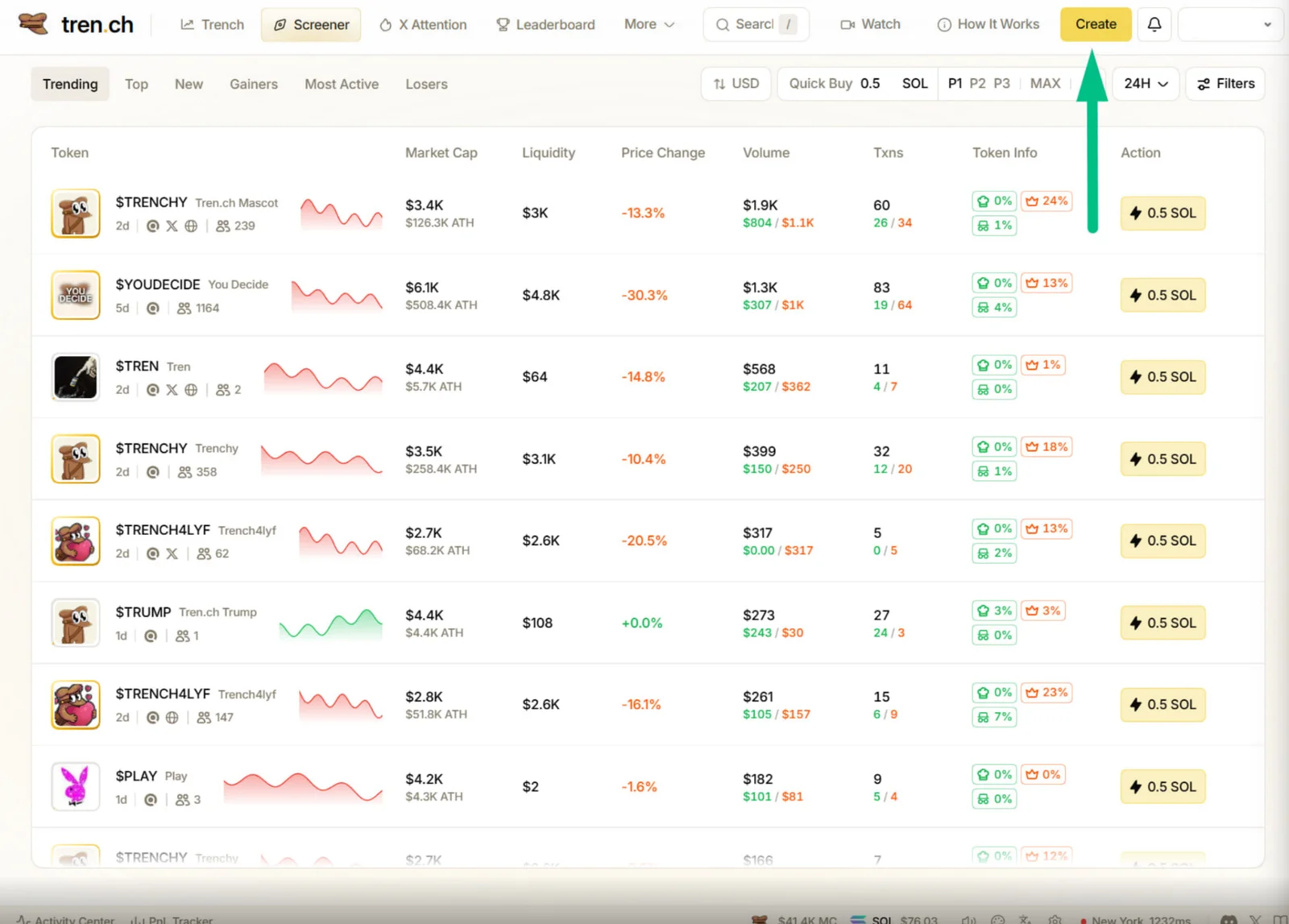Open globe icon in $TRENCH4LYF $2.8K row
Screen dimensions: 1289x924
point(172,717)
